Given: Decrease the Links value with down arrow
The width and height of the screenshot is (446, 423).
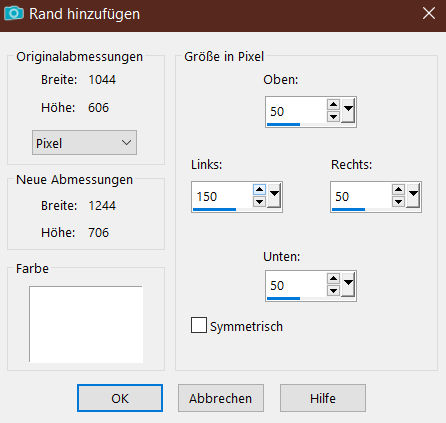Looking at the screenshot, I should [x=259, y=202].
